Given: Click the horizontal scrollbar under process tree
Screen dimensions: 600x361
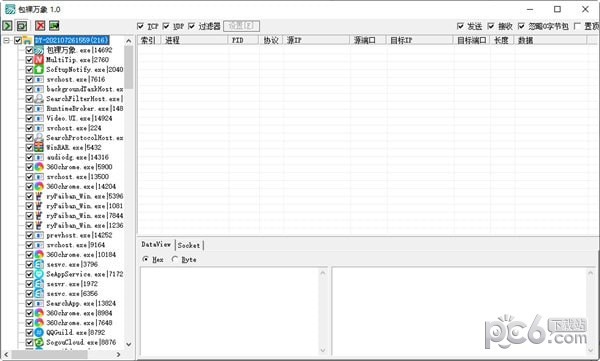Looking at the screenshot, I should click(63, 354).
